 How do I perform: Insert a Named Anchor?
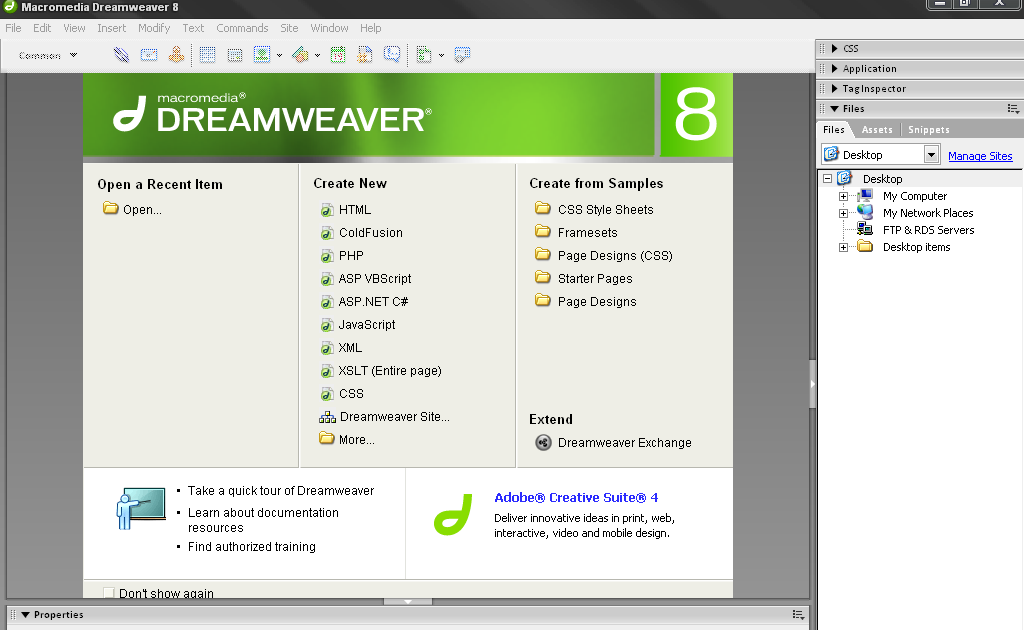coord(176,54)
